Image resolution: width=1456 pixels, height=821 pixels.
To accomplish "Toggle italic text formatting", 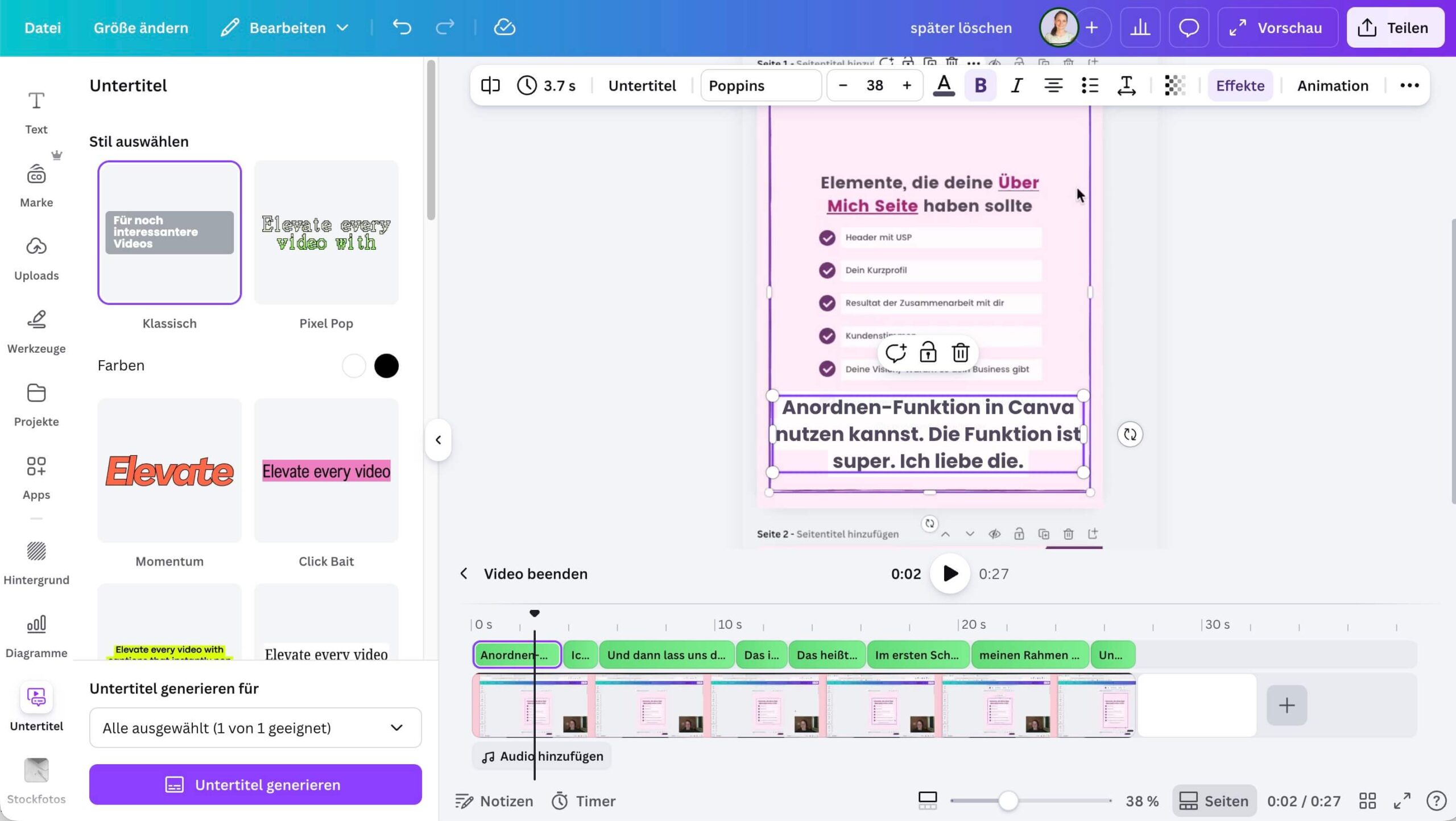I will 1016,85.
